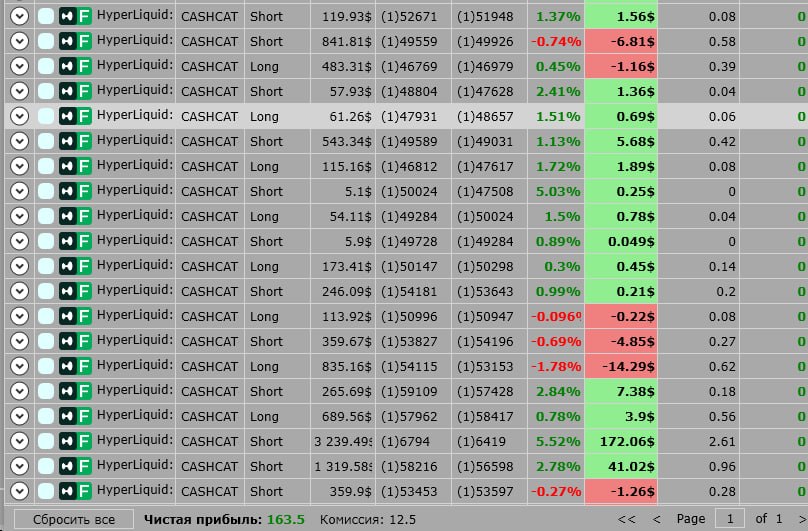The height and width of the screenshot is (531, 808).
Task: Click the HyperLiquid icon in the 7.38$ profit row
Action: click(67, 391)
